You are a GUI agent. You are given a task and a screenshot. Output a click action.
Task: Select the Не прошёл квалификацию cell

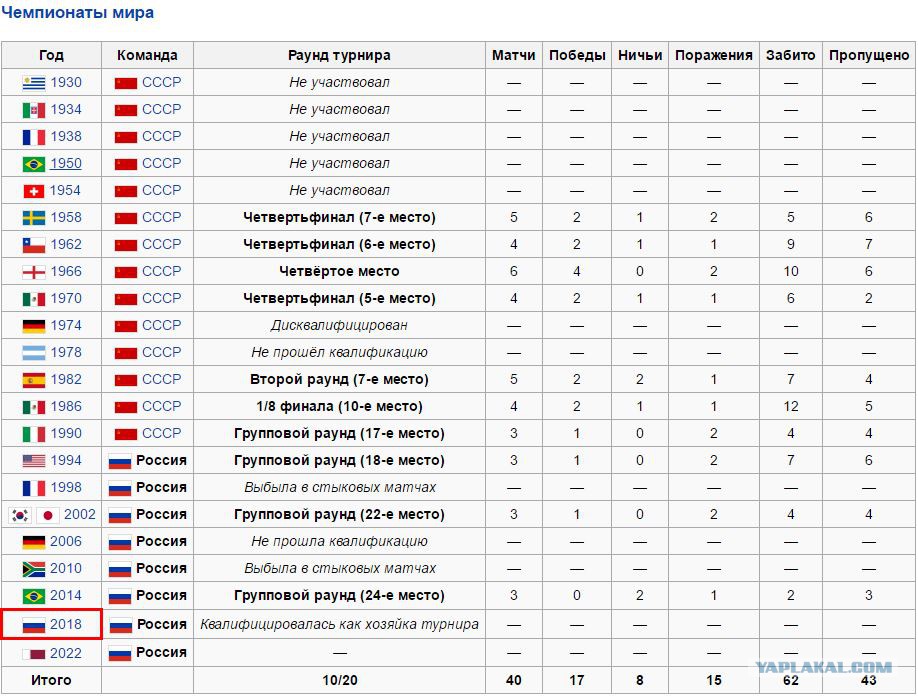click(339, 352)
